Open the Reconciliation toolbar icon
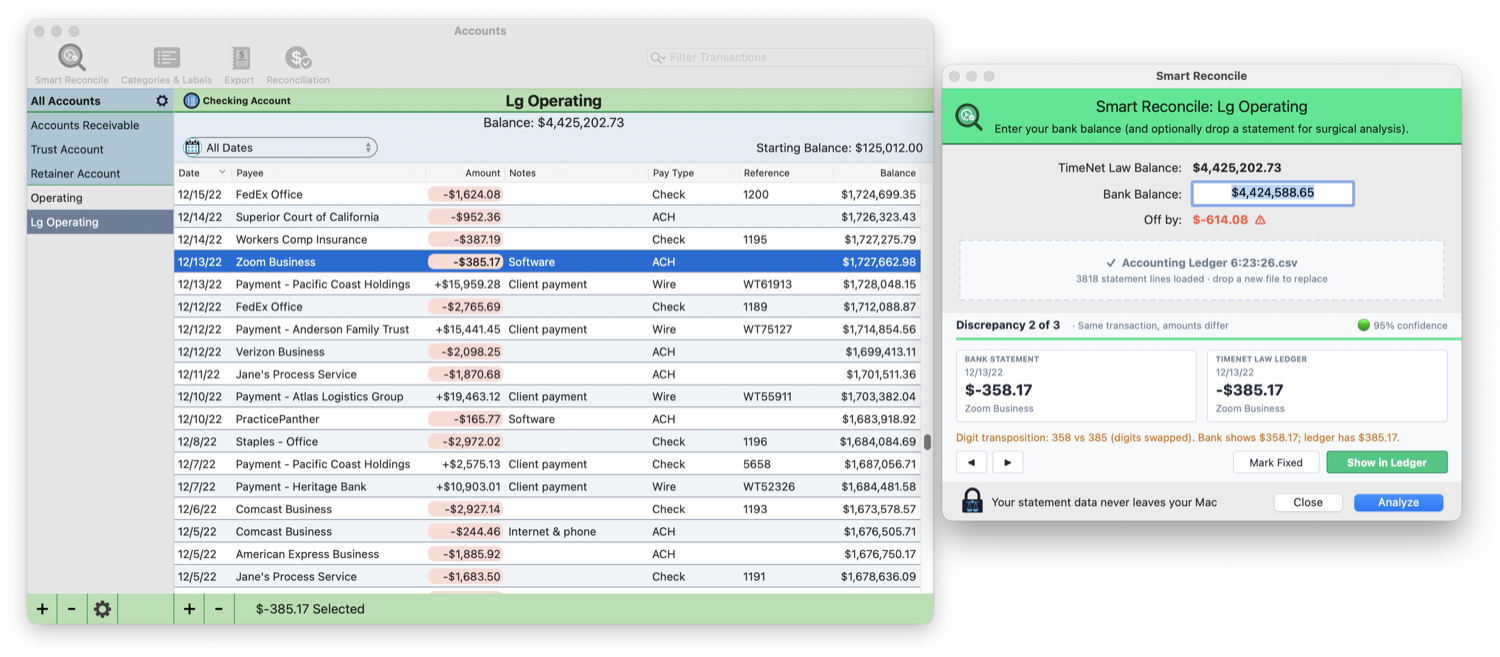The image size is (1500, 657). point(298,59)
